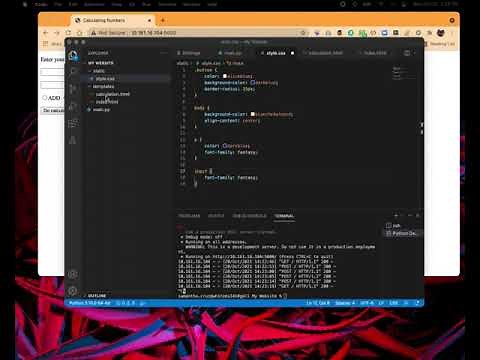This screenshot has height=360, width=480.
Task: Open the editor more actions dropdown
Action: pyautogui.click(x=415, y=53)
